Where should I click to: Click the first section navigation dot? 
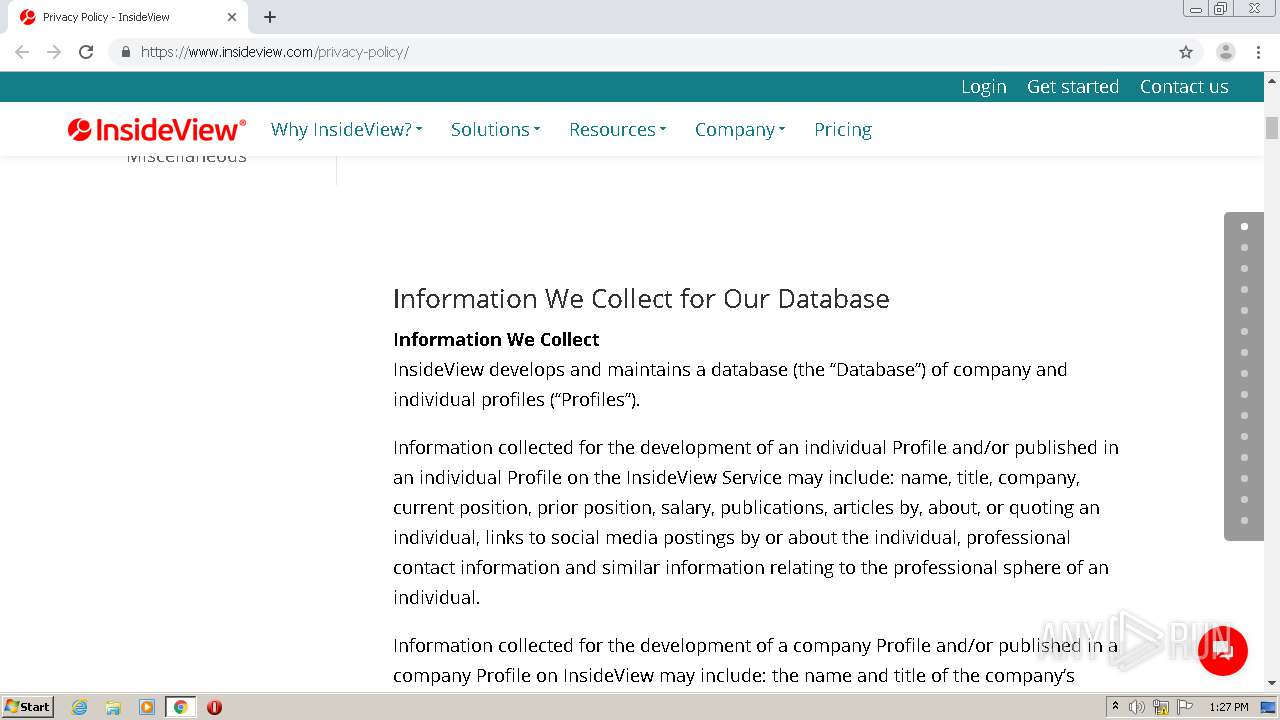1244,226
